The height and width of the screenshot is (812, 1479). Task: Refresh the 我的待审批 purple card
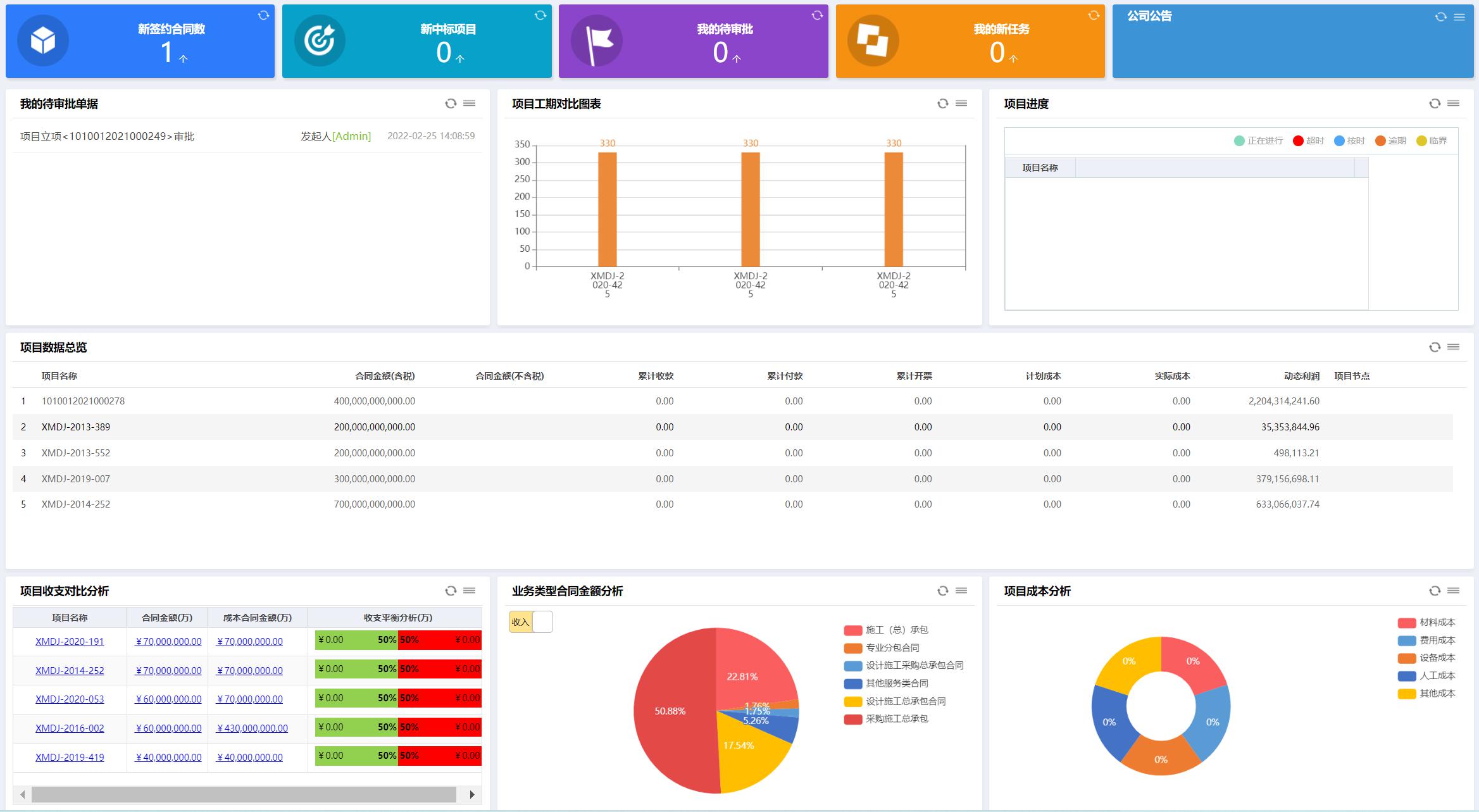(x=817, y=15)
